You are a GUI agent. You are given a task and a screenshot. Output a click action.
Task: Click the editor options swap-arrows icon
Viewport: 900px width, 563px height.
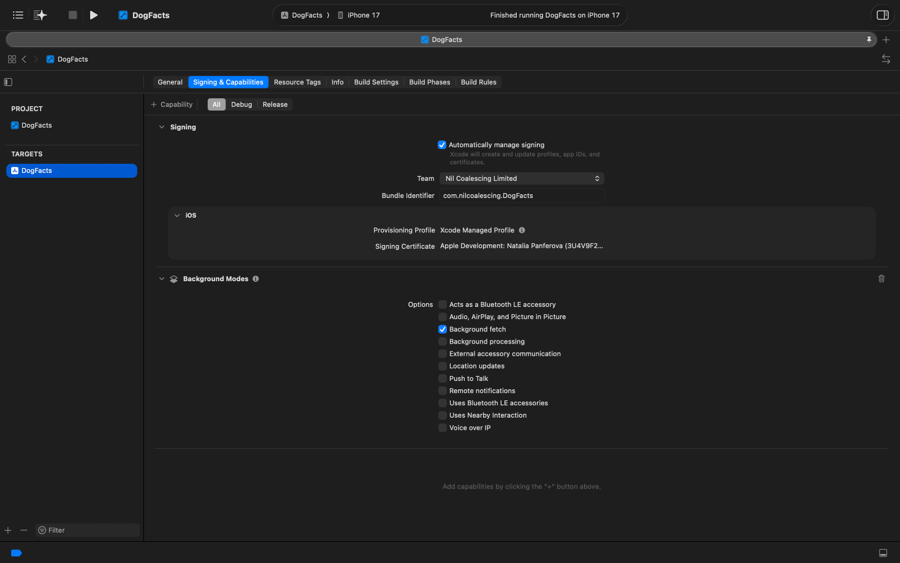click(x=886, y=59)
